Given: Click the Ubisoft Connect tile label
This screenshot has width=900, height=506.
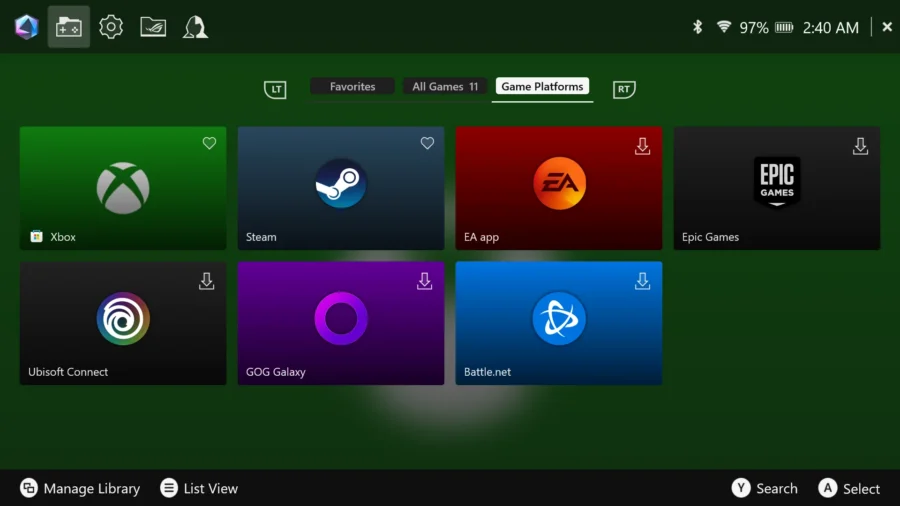Looking at the screenshot, I should (x=68, y=372).
